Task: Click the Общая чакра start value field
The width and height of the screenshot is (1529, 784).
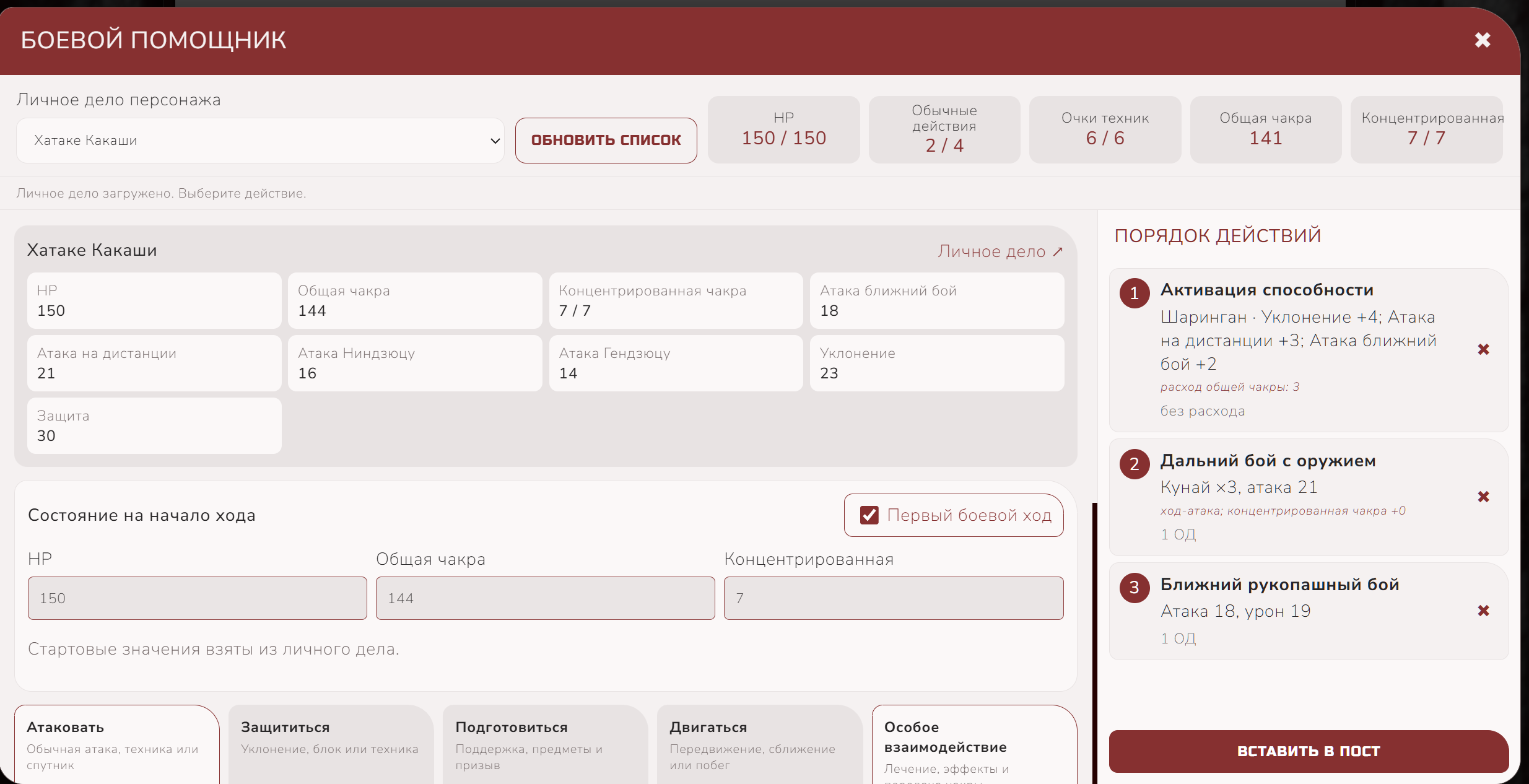Action: (x=545, y=598)
